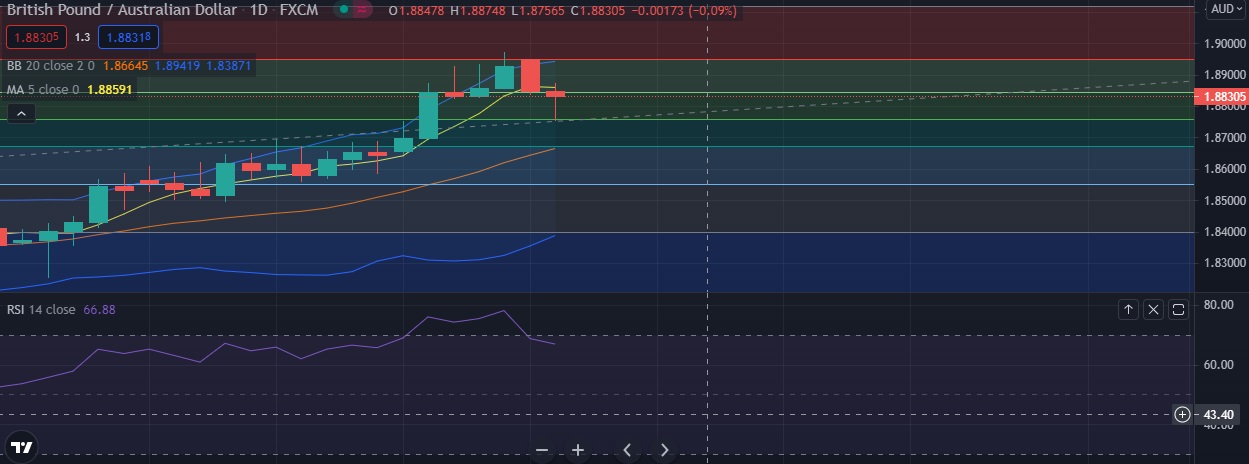Viewport: 1249px width, 464px height.
Task: Click the 1.86000 price scale label
Action: [x=1224, y=169]
